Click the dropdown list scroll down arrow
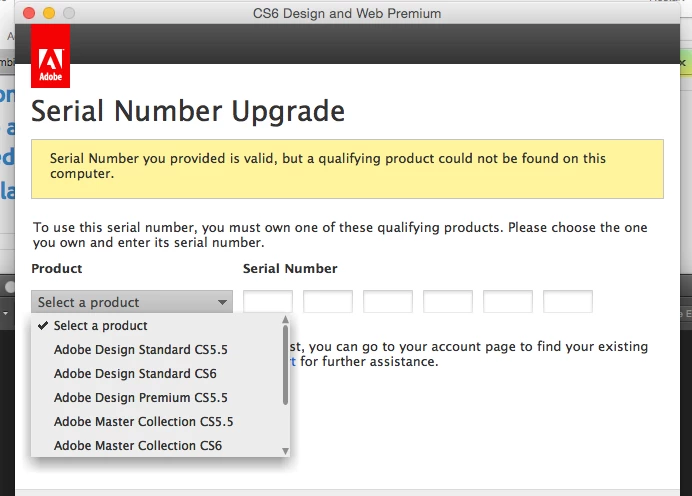692x496 pixels. tap(286, 451)
